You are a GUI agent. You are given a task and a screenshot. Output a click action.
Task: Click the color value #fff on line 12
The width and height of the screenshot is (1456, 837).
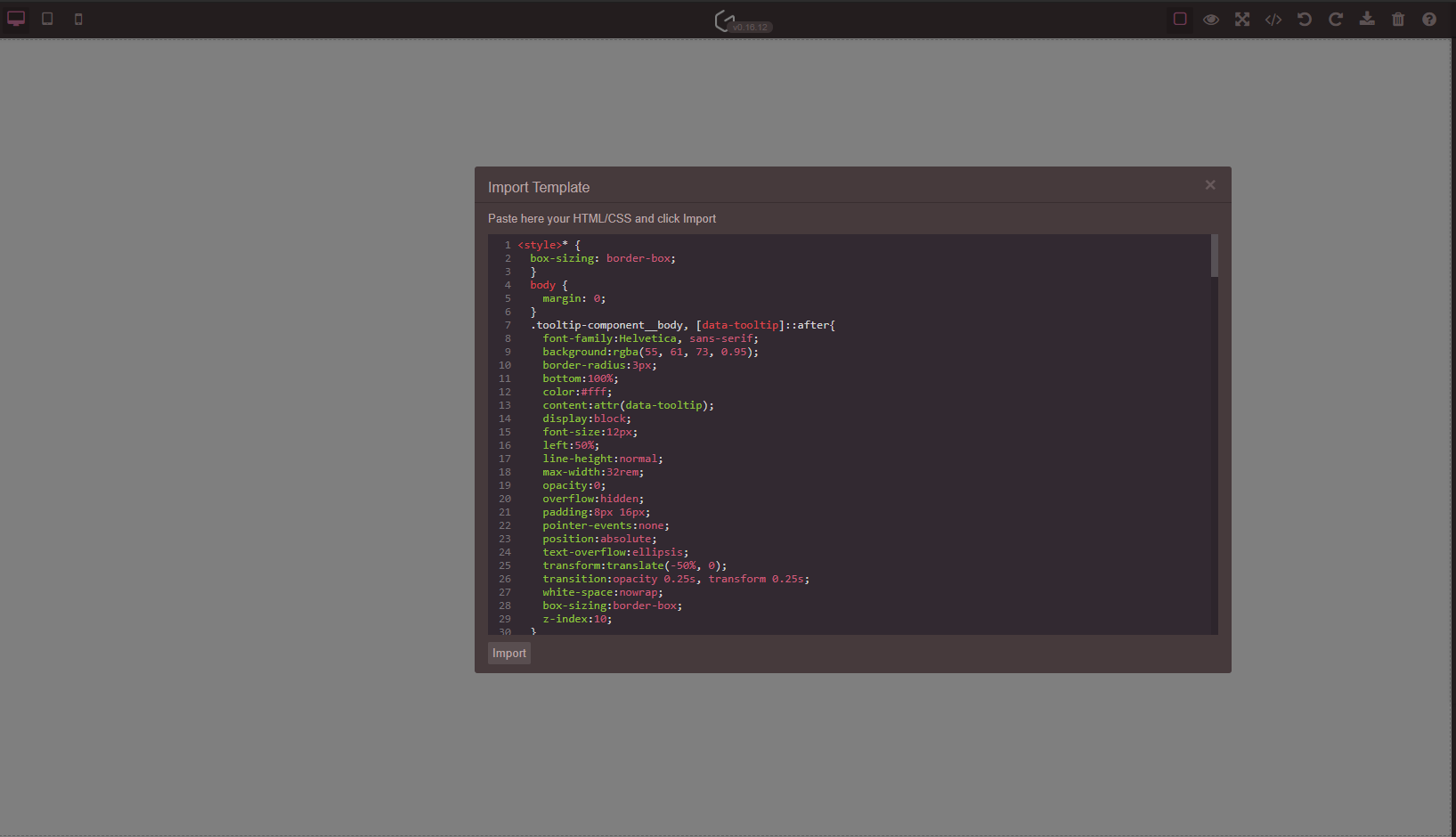pyautogui.click(x=595, y=392)
